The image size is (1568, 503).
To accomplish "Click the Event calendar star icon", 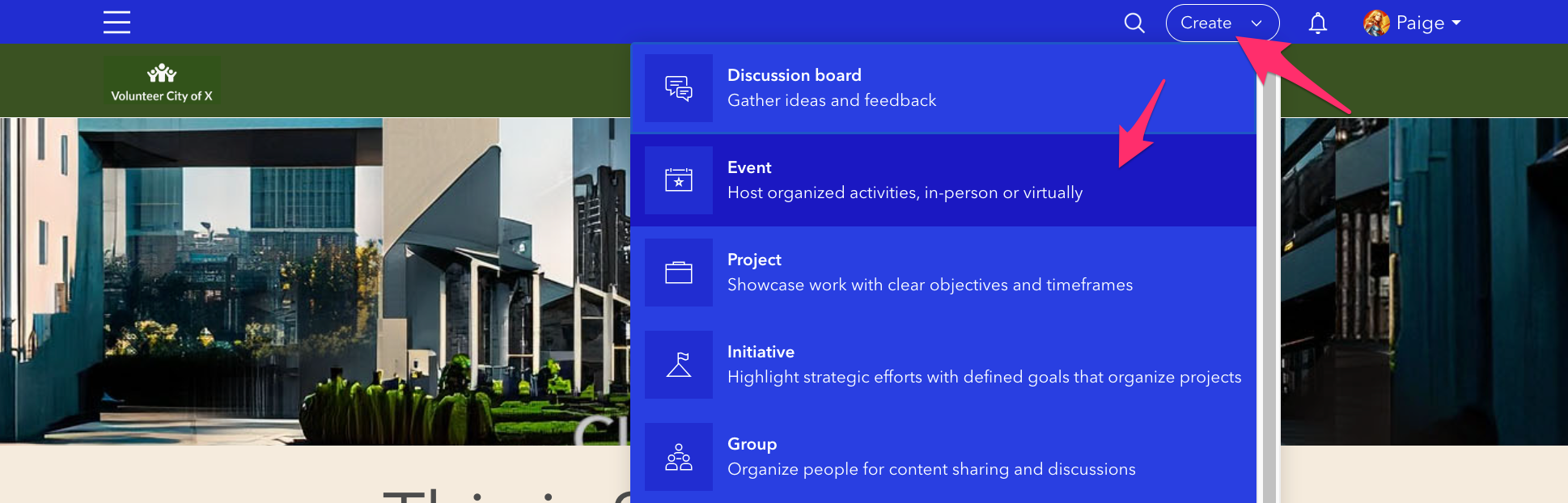I will (x=679, y=180).
